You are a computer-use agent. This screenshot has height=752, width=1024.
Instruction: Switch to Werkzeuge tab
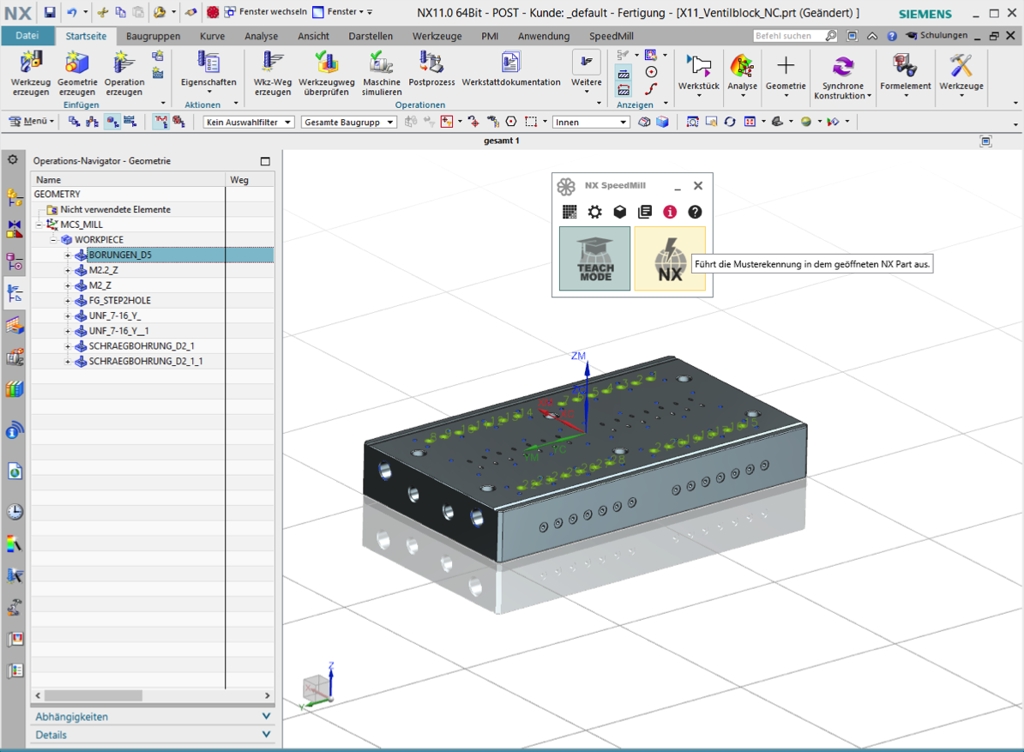click(437, 37)
